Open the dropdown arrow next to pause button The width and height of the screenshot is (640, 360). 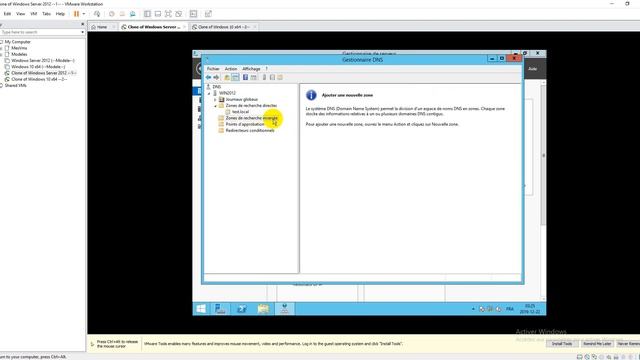84,14
